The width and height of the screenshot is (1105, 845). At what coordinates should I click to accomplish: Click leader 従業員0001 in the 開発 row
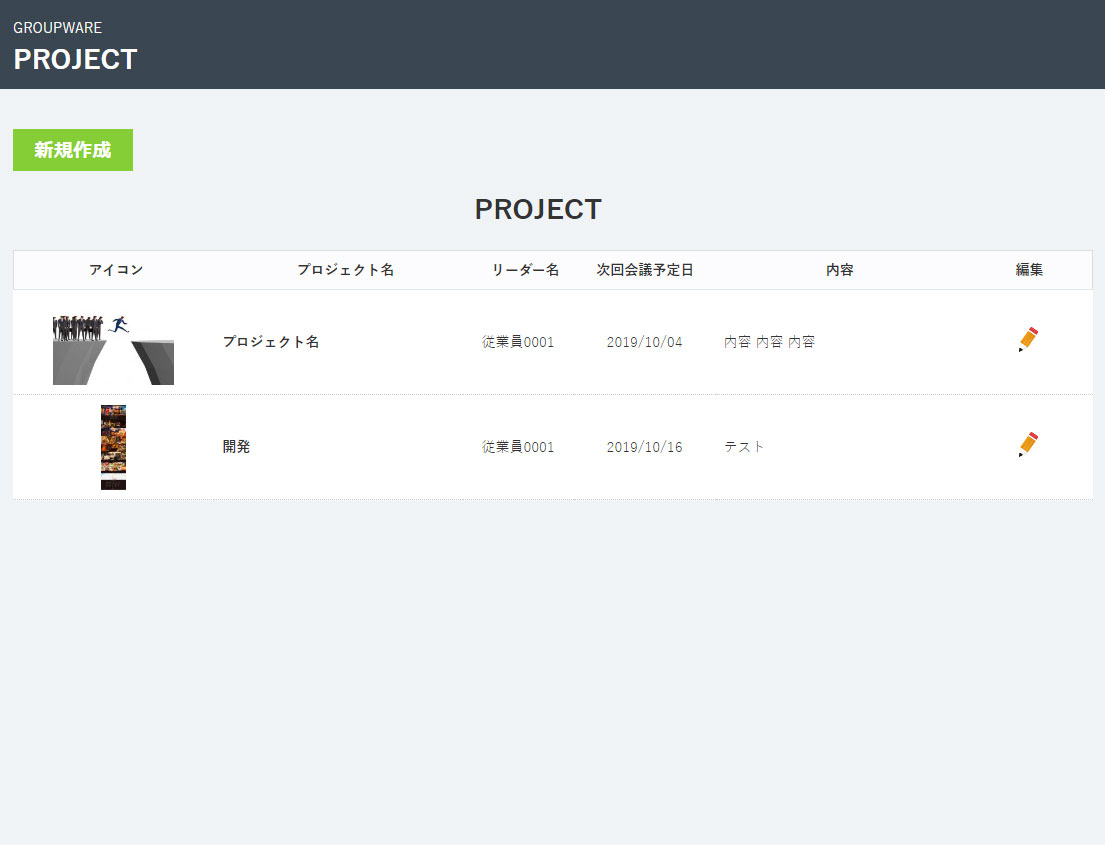518,447
